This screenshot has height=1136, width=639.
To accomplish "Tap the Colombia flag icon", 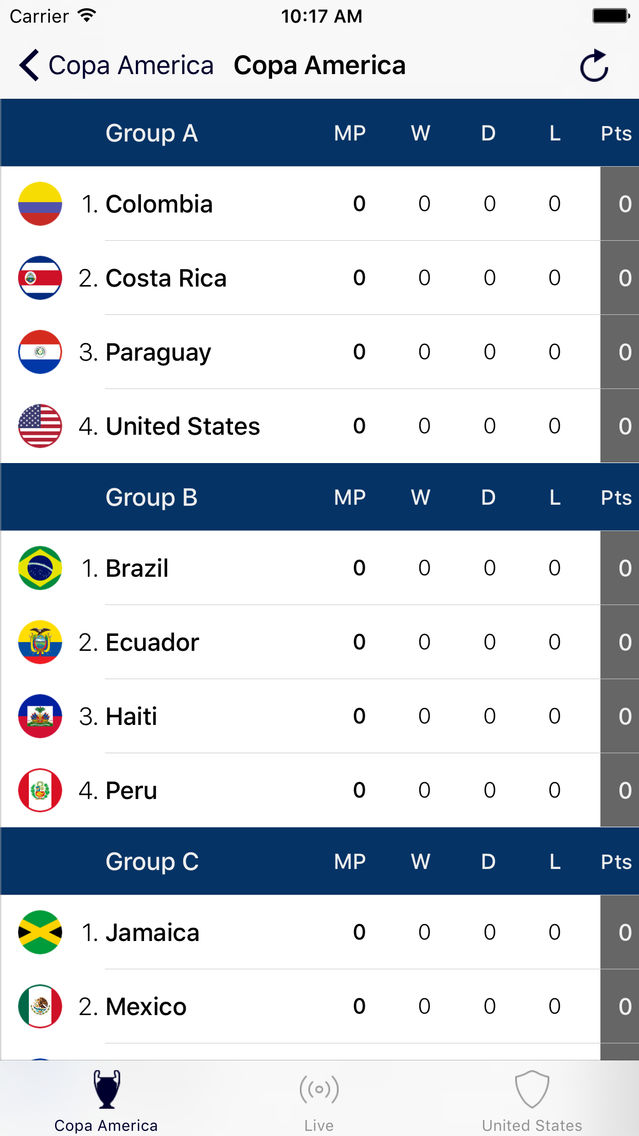I will (40, 204).
